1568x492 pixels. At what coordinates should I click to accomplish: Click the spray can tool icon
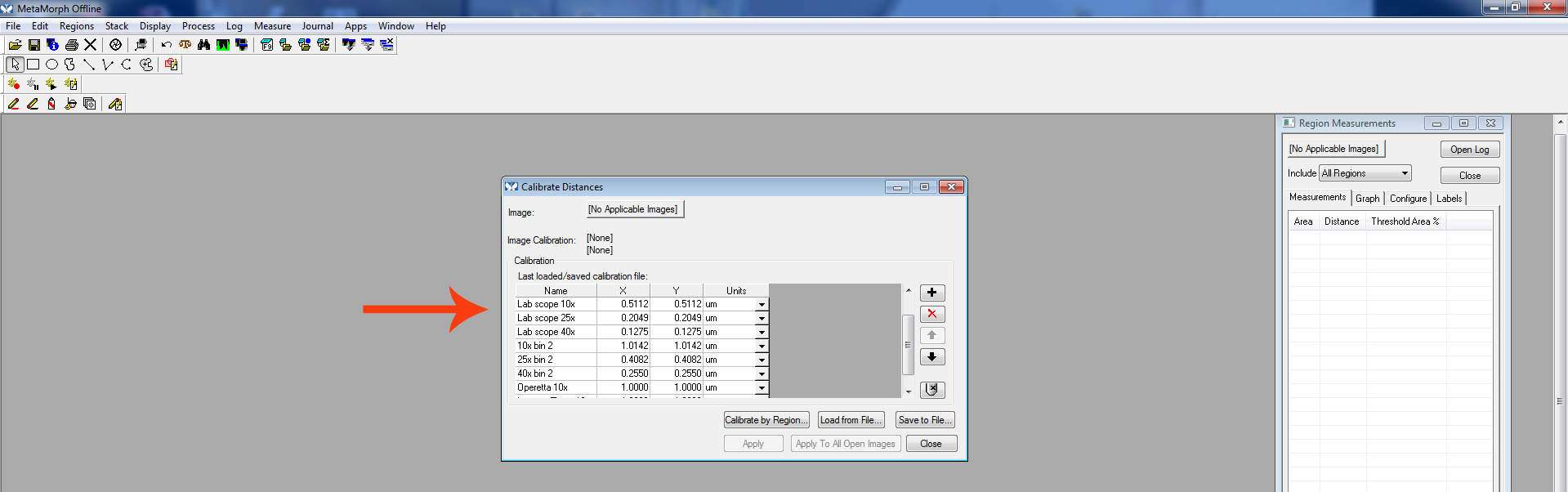click(x=51, y=104)
